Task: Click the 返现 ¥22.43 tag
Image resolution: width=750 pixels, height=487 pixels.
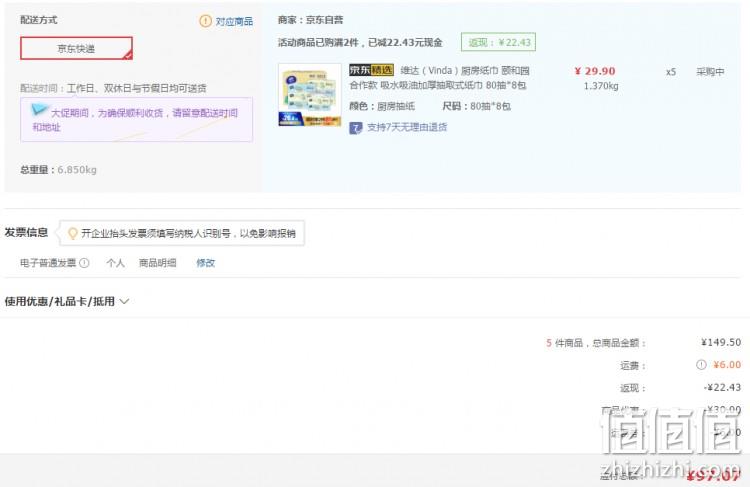Action: tap(498, 42)
